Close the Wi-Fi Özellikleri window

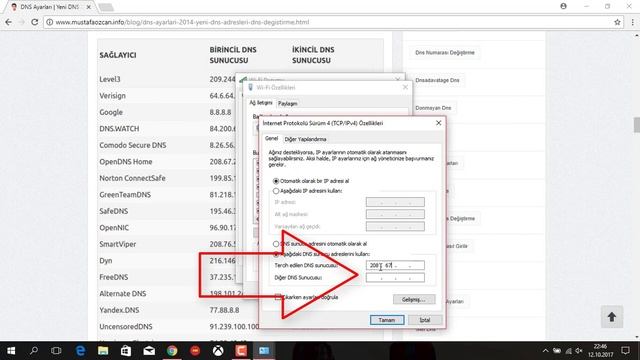tap(405, 87)
